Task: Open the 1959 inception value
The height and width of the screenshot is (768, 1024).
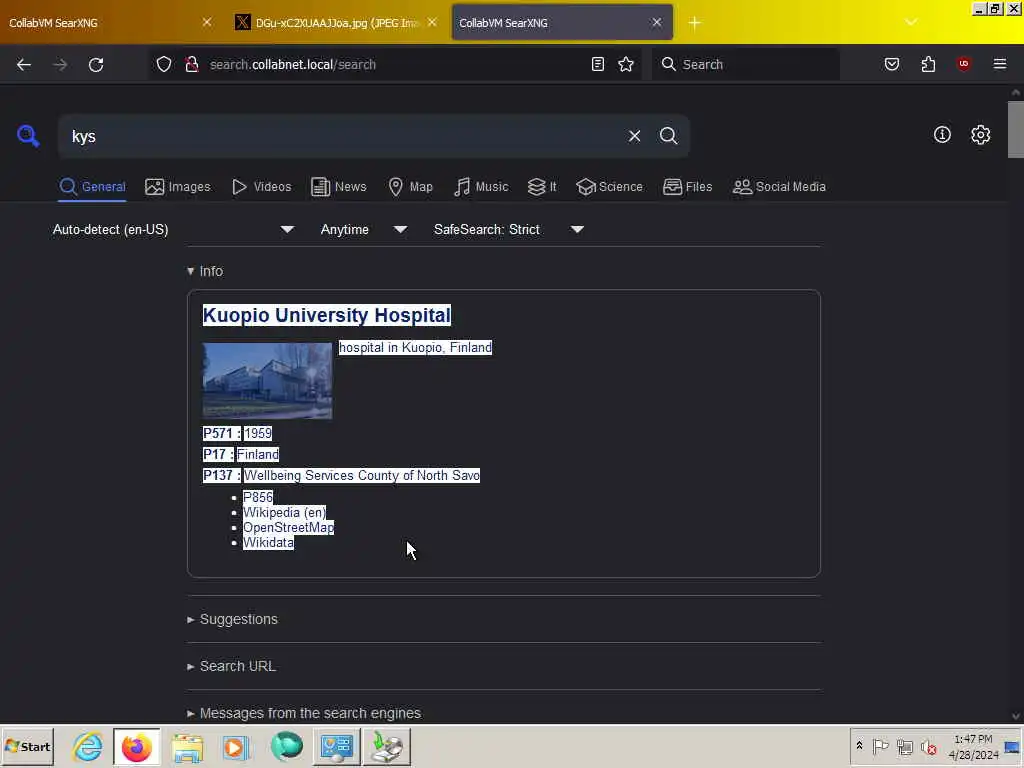Action: (x=258, y=433)
